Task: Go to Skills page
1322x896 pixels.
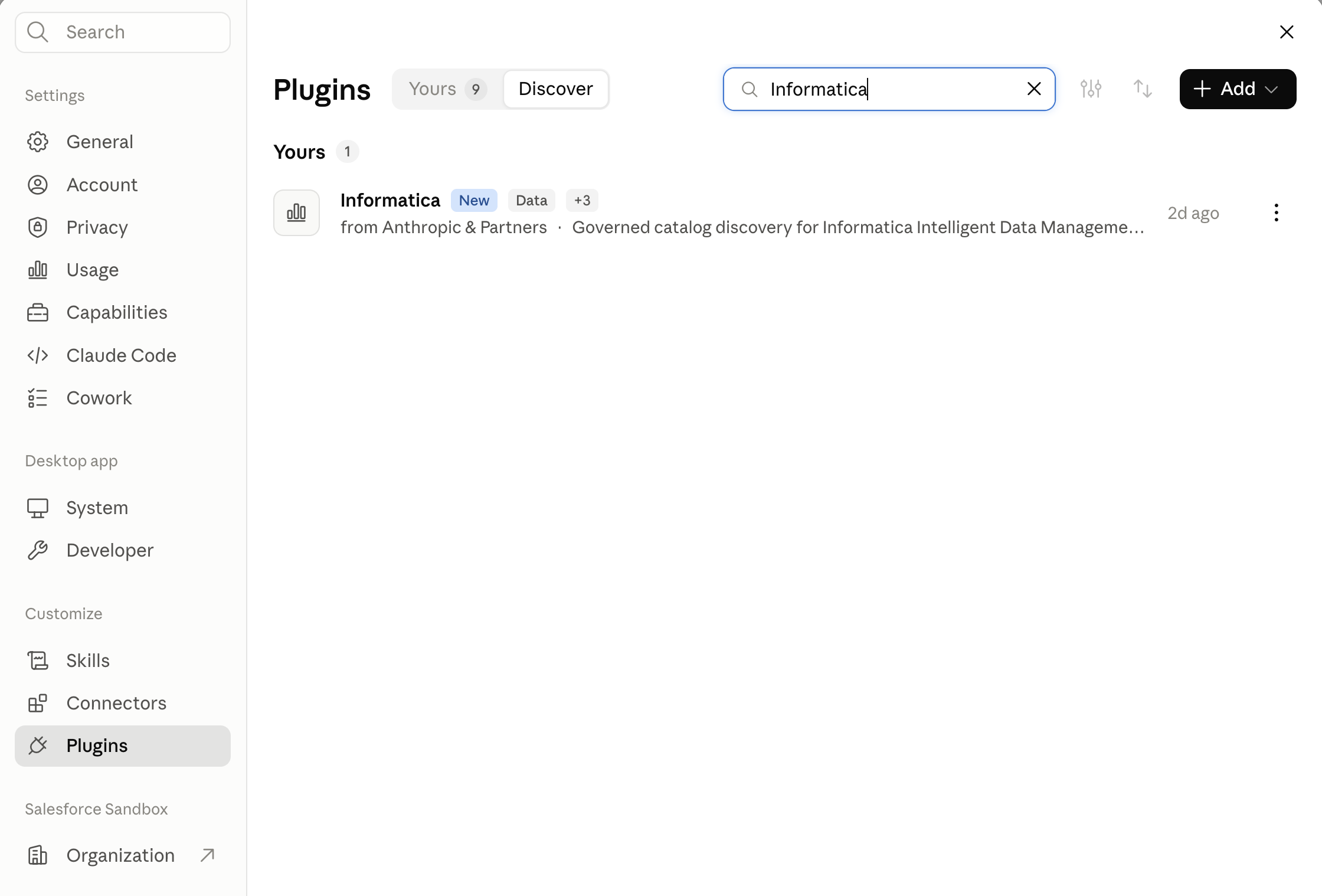Action: pyautogui.click(x=122, y=660)
